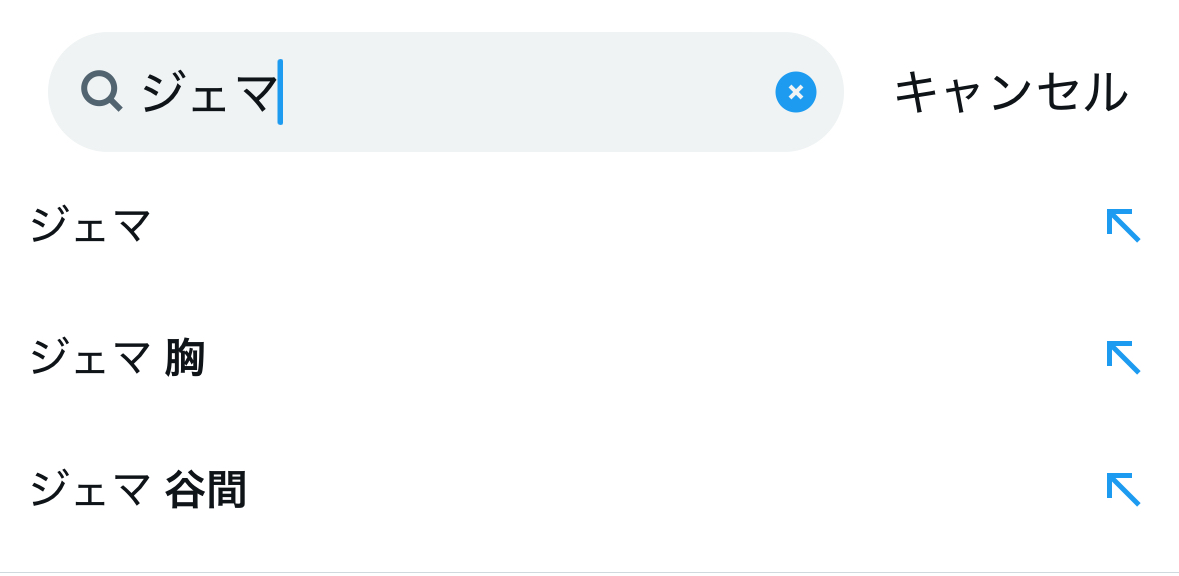Click the typed ジェマ text in the search box
This screenshot has width=1179, height=576.
pyautogui.click(x=209, y=92)
